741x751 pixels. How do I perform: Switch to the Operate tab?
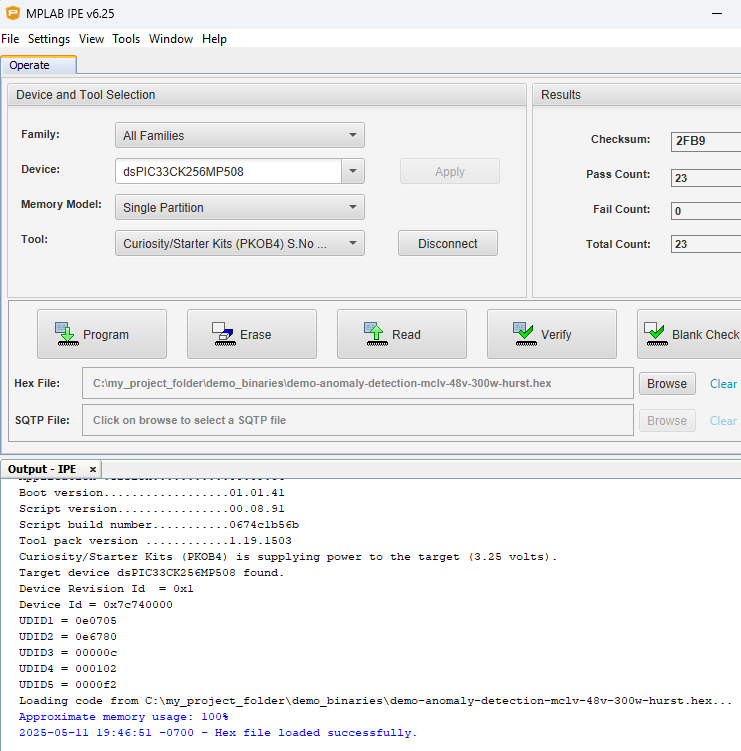click(x=30, y=65)
